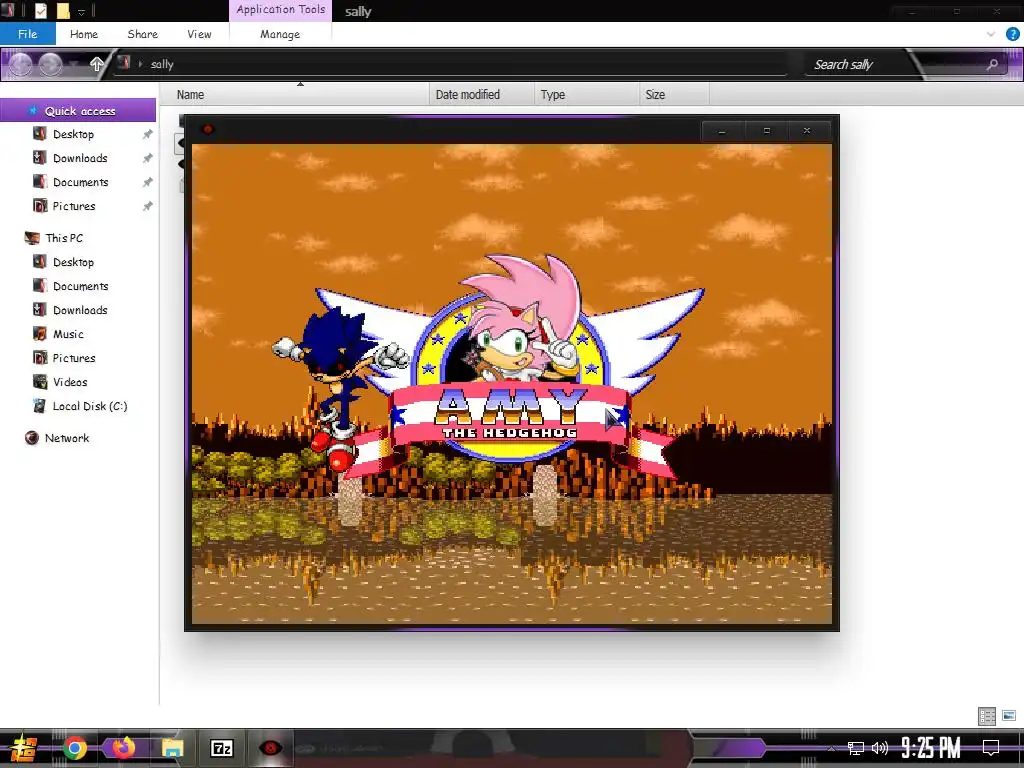This screenshot has height=768, width=1024.
Task: Open File Explorer taskbar icon
Action: pos(172,748)
